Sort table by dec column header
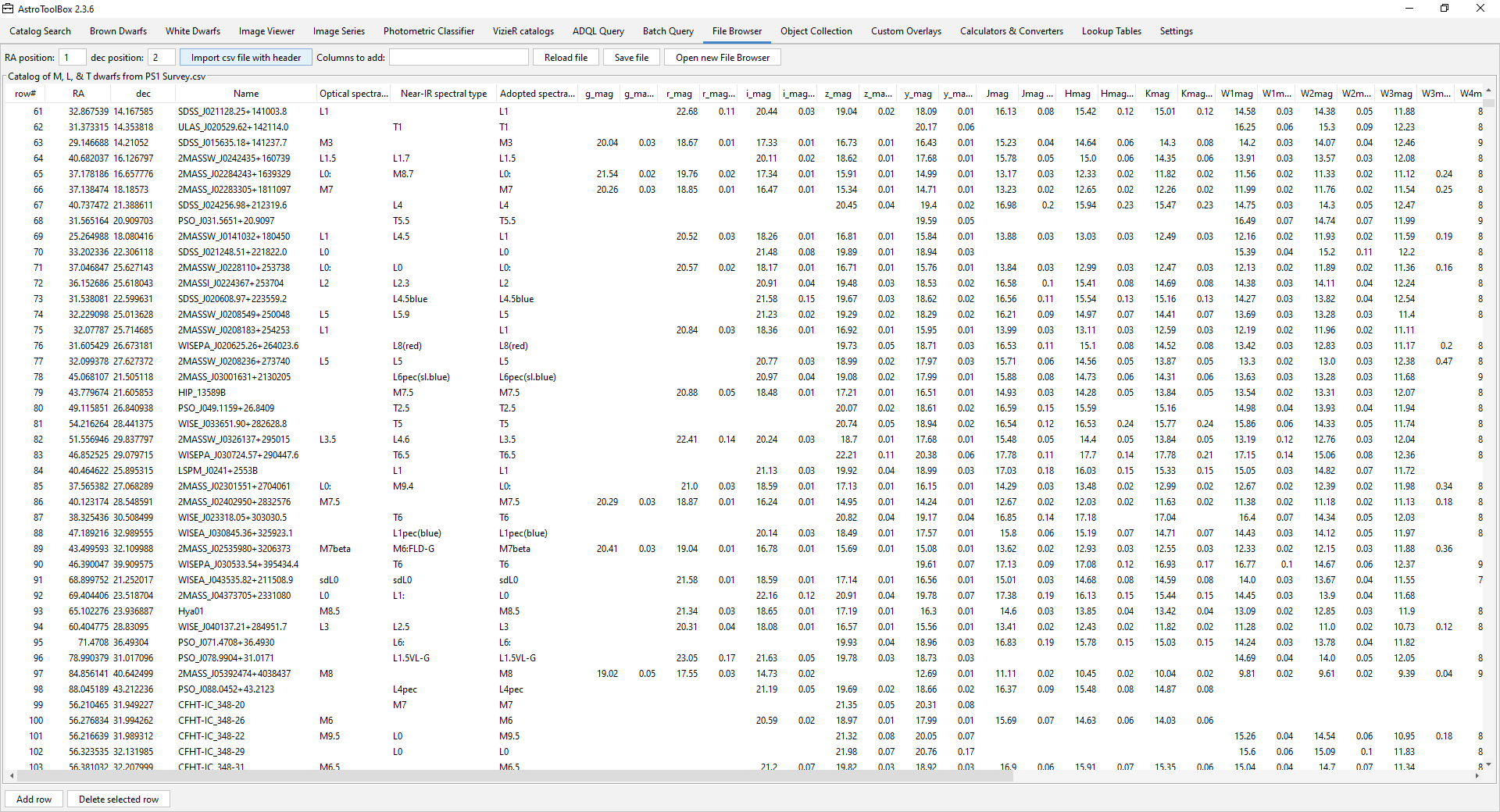Image resolution: width=1500 pixels, height=812 pixels. point(144,94)
